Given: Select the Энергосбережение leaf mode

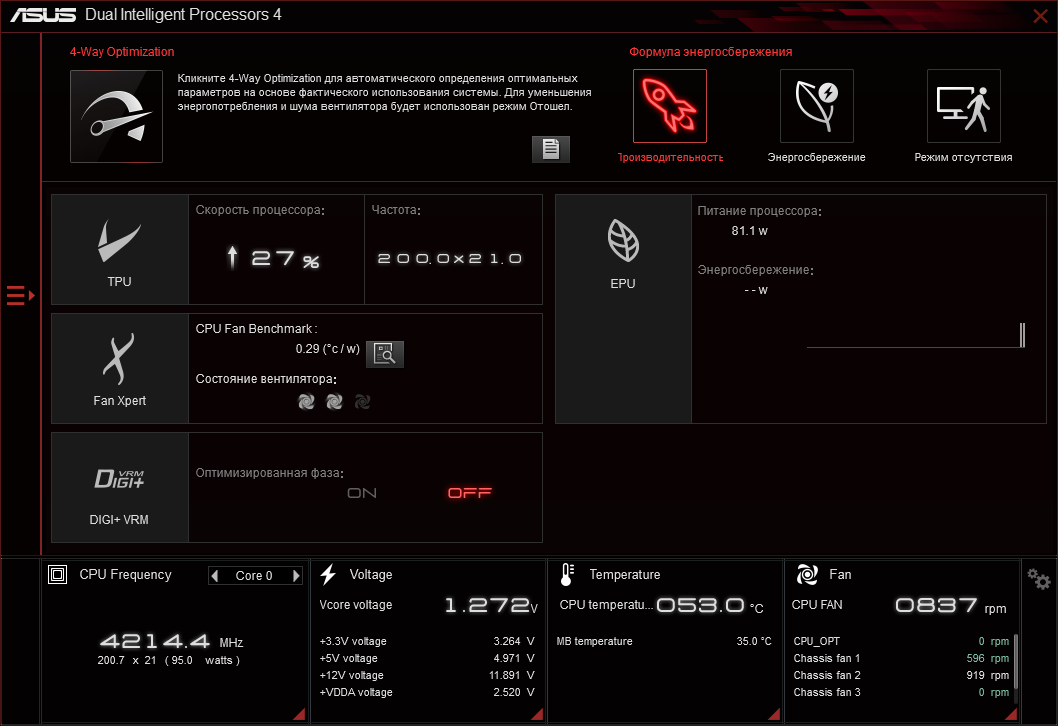Looking at the screenshot, I should click(816, 106).
